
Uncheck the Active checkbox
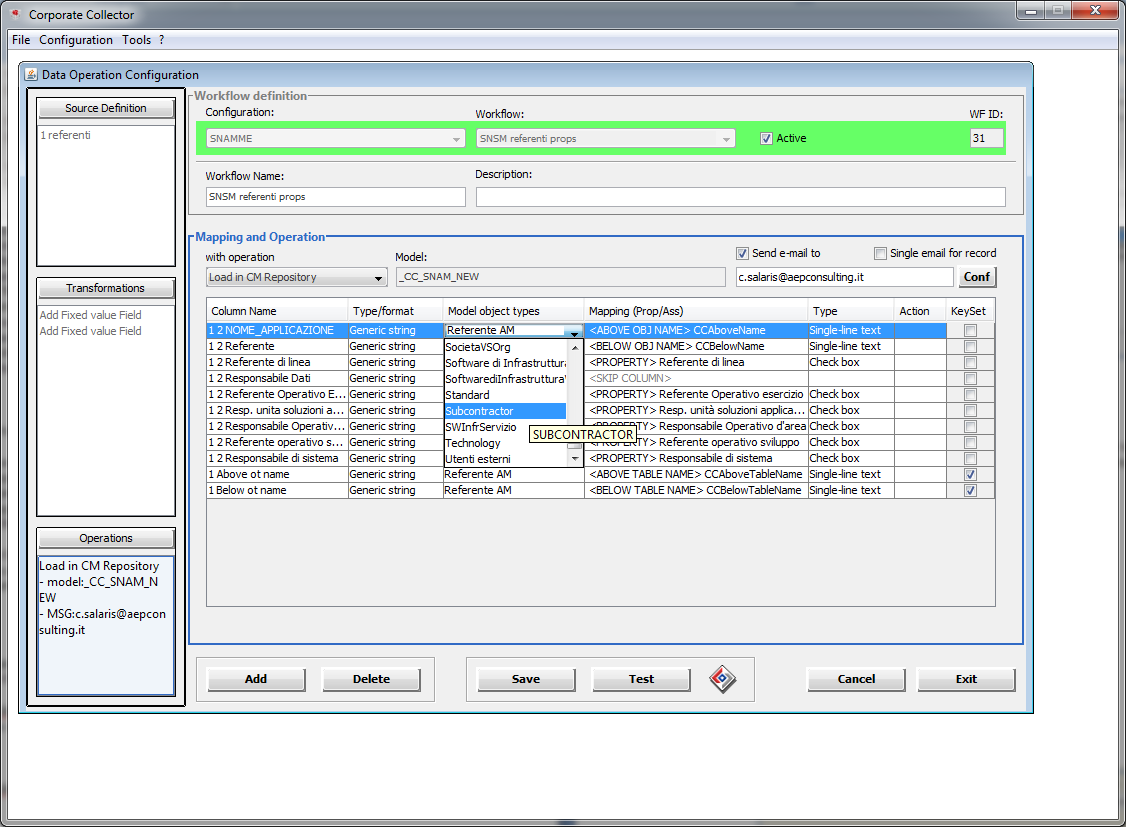[767, 138]
